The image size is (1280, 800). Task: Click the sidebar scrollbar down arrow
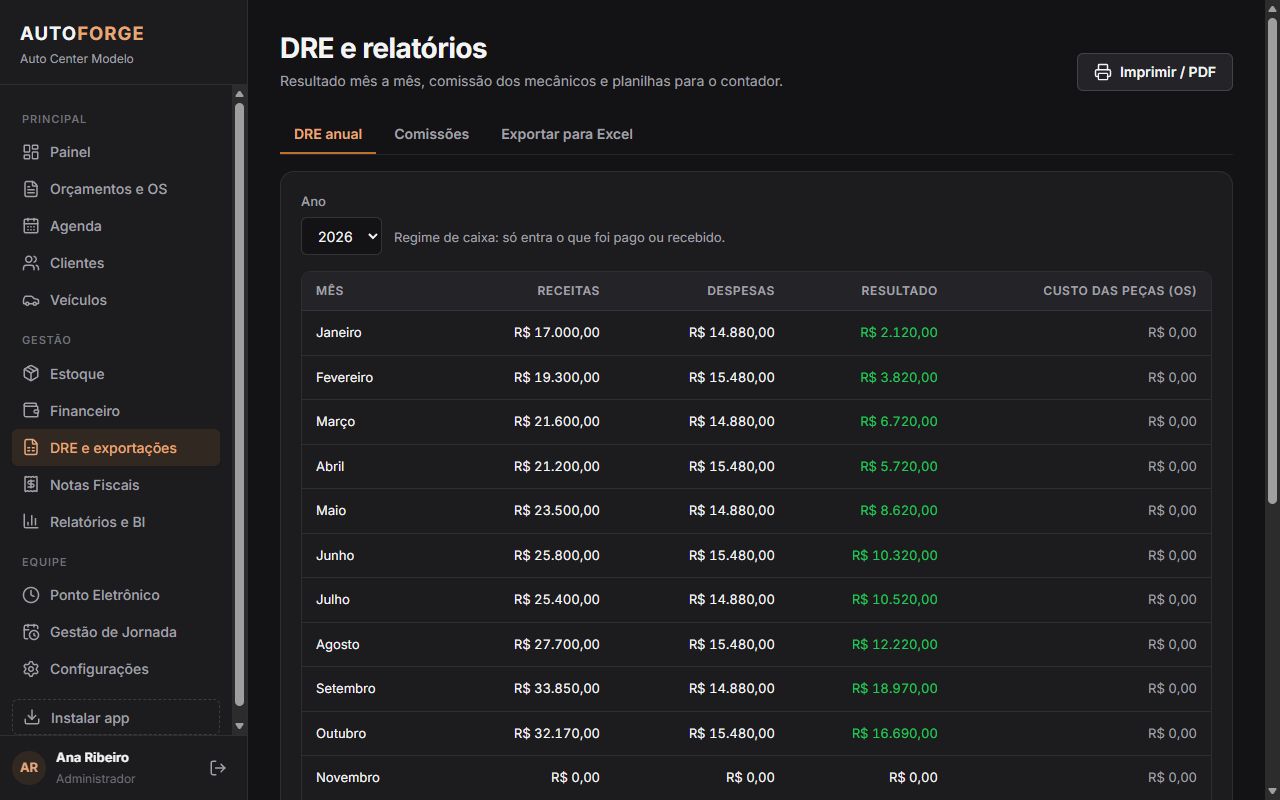tap(239, 726)
